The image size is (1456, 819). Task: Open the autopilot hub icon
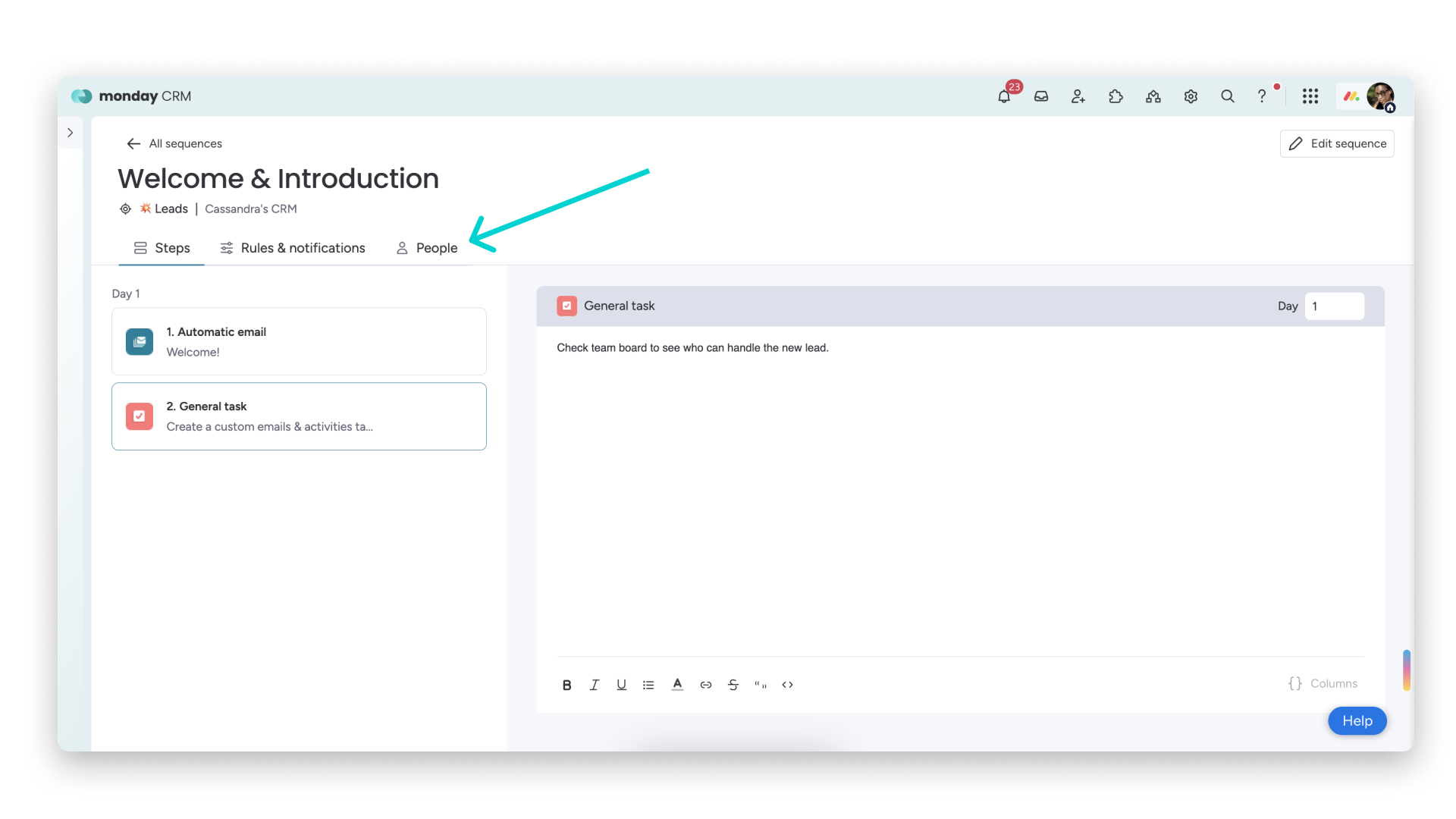pos(1153,96)
